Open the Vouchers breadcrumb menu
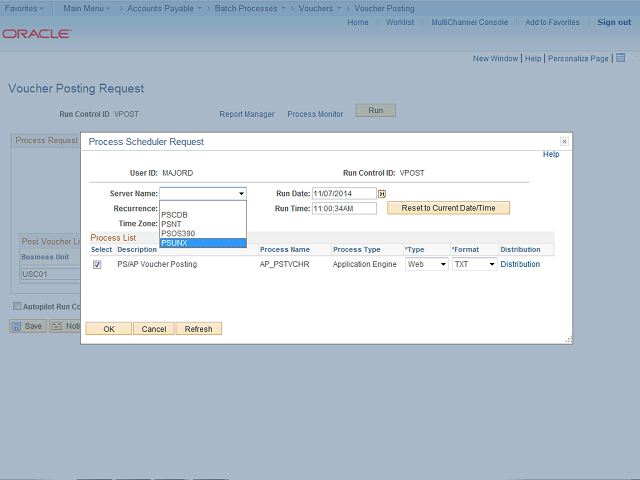The height and width of the screenshot is (480, 640). pyautogui.click(x=320, y=8)
